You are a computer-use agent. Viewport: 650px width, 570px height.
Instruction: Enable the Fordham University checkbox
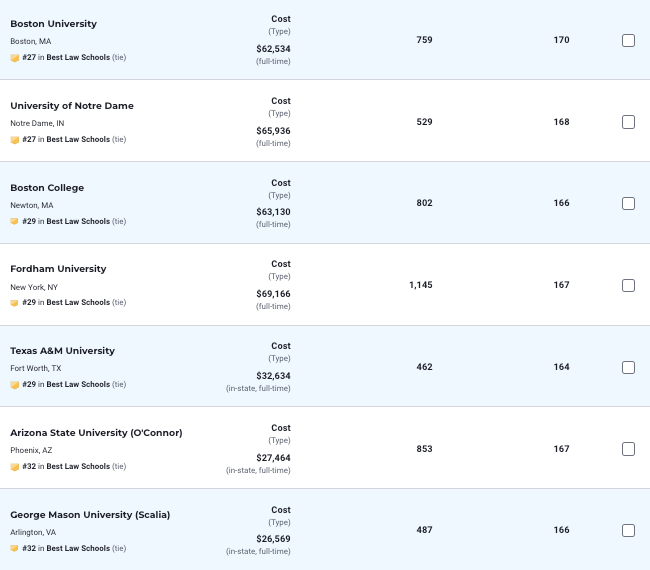click(x=628, y=285)
